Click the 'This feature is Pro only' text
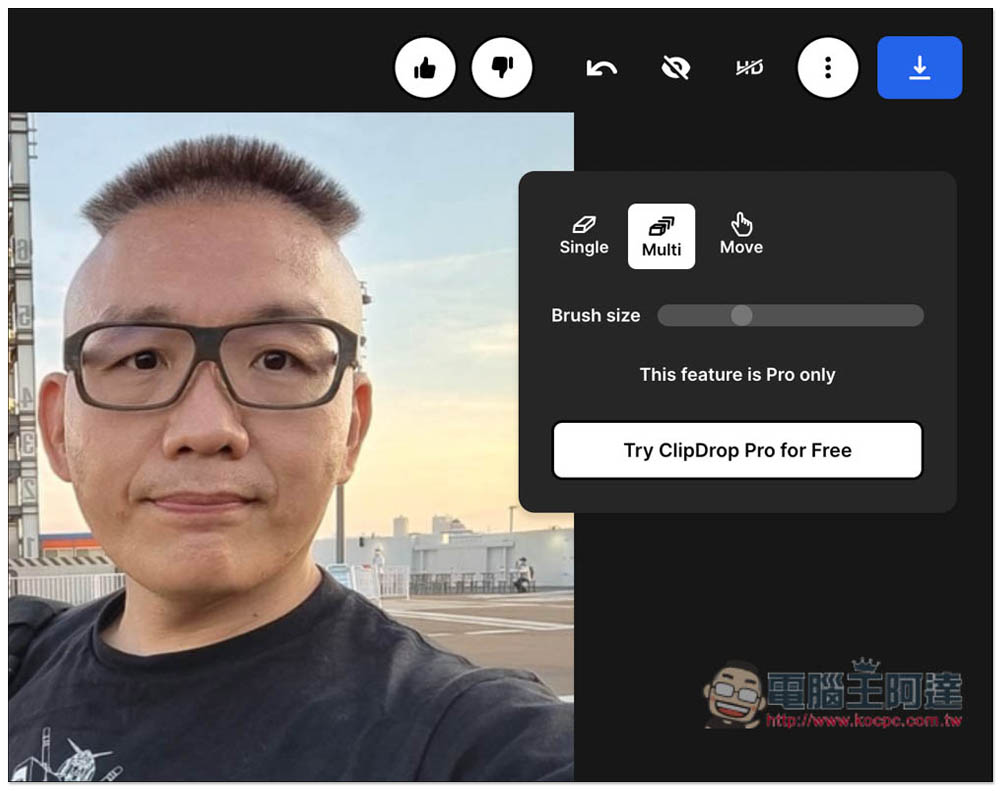Screen dimensions: 1000x791 (x=737, y=374)
